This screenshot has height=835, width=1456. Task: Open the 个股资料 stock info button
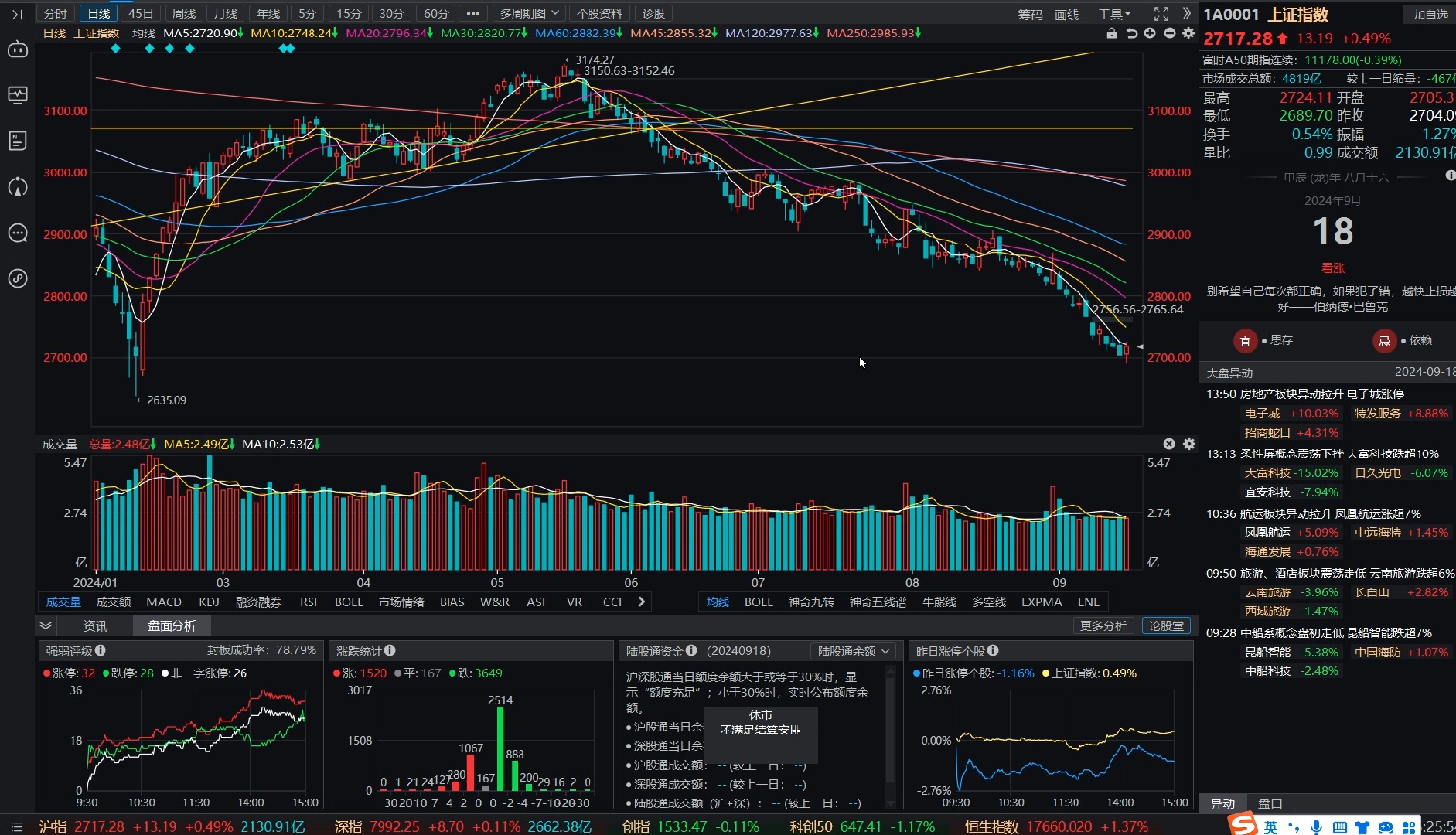[x=599, y=13]
